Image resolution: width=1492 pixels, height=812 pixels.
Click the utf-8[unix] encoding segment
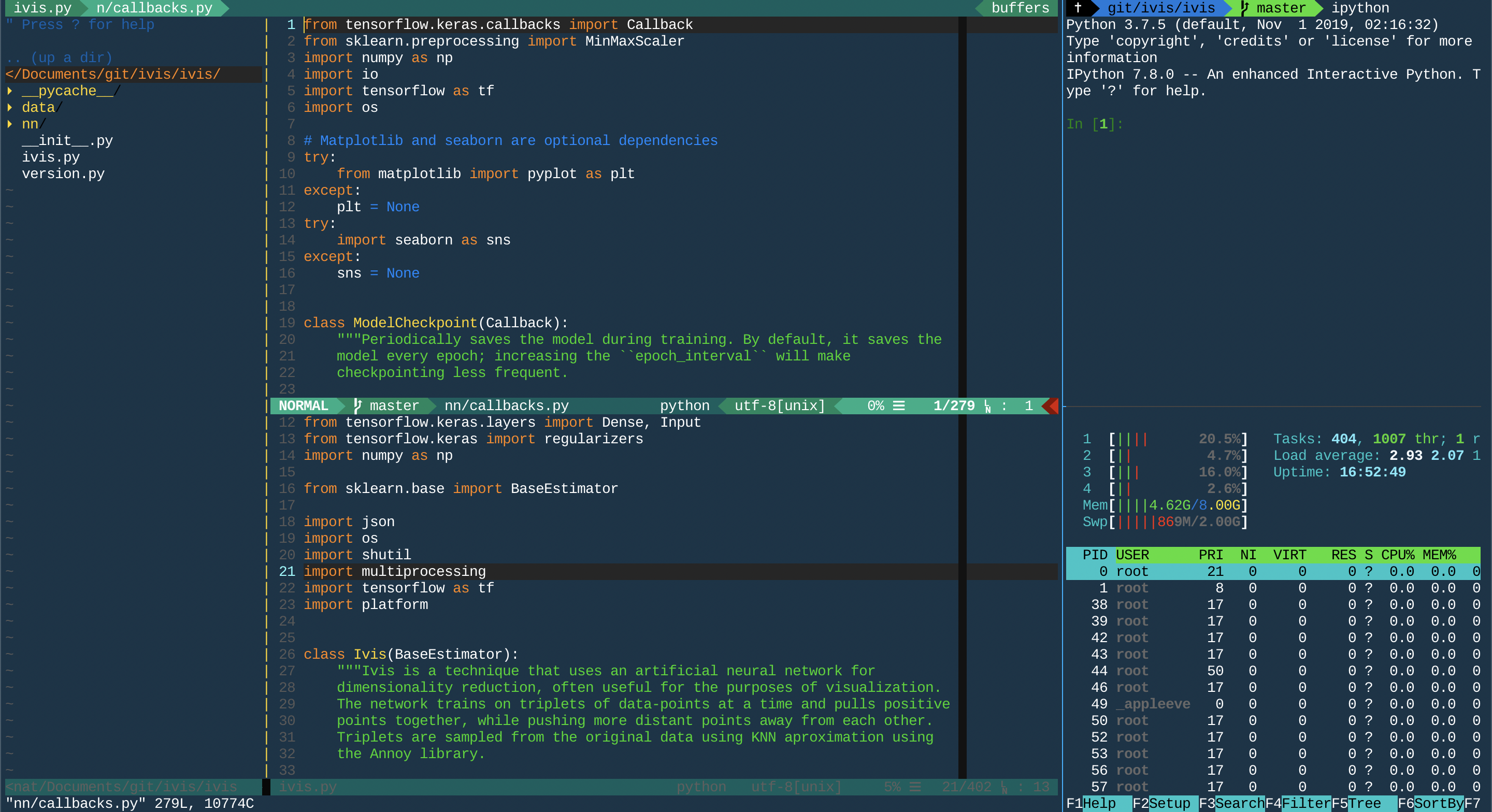(779, 405)
